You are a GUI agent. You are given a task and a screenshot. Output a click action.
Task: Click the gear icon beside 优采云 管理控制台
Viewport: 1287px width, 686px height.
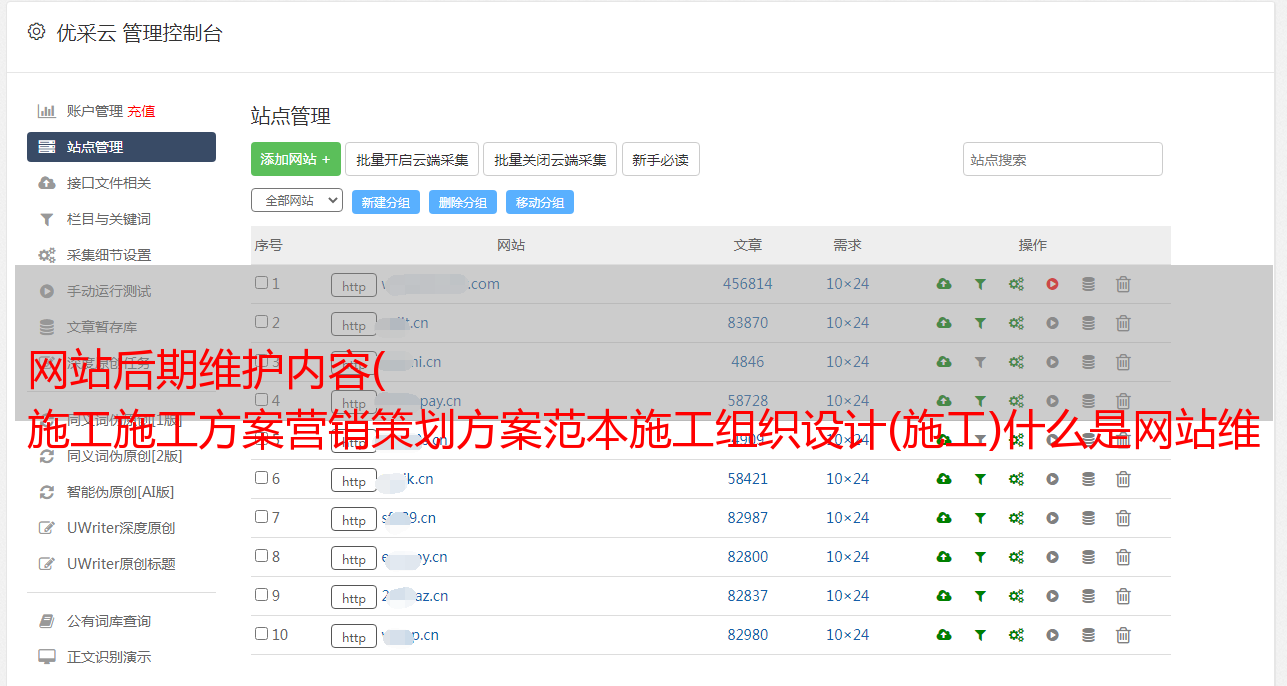pyautogui.click(x=37, y=32)
